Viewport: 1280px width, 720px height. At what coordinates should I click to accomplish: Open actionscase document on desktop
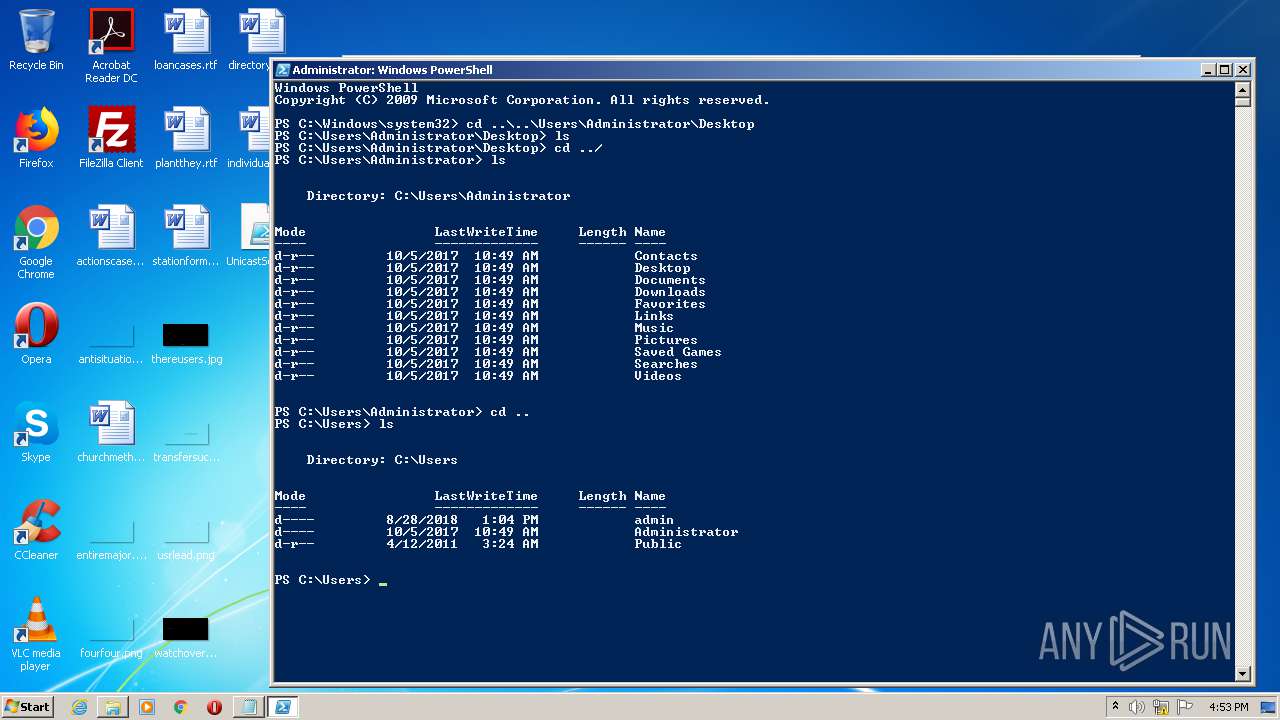(x=111, y=236)
